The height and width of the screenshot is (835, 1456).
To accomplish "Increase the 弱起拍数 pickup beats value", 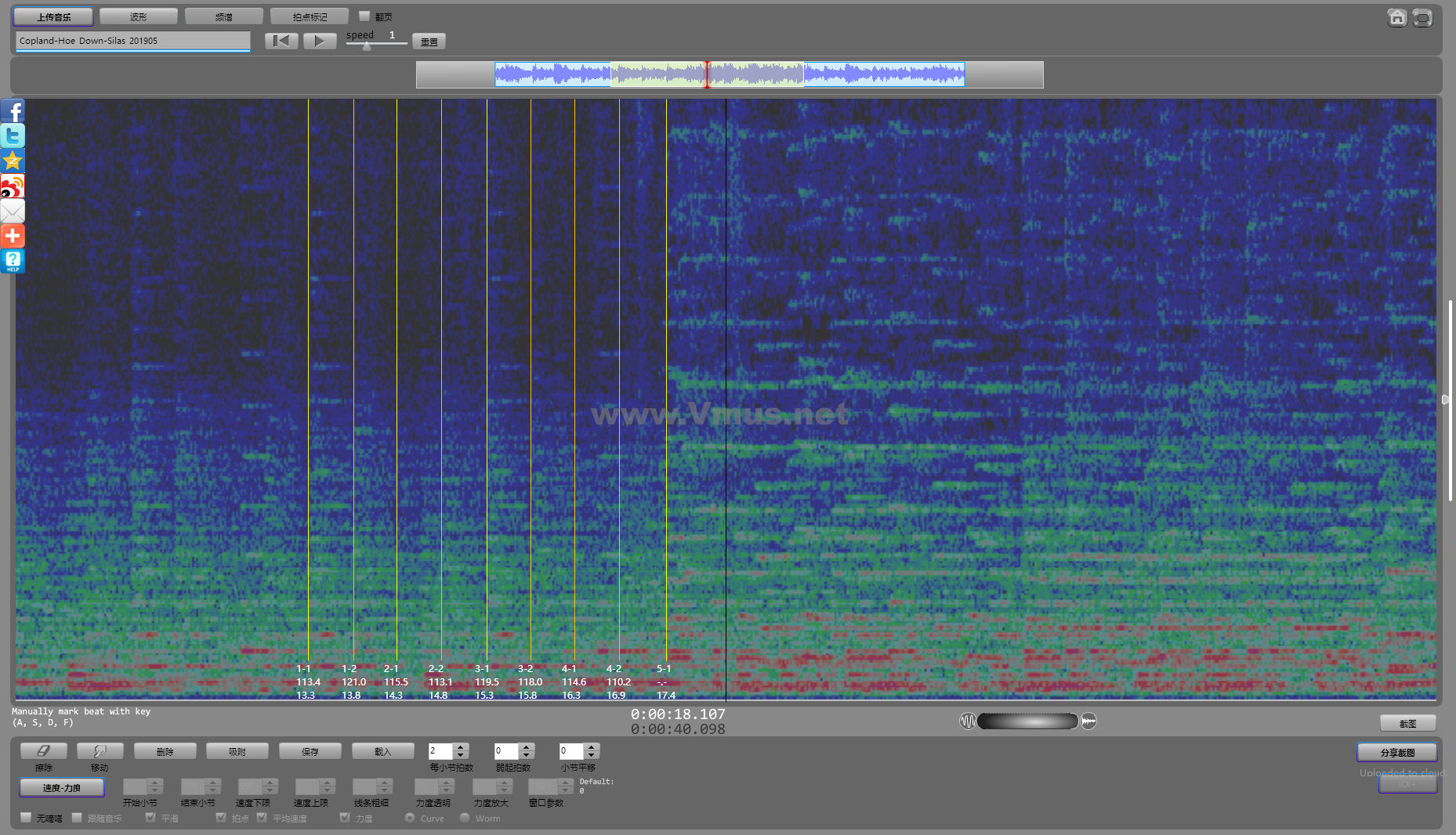I will (527, 746).
